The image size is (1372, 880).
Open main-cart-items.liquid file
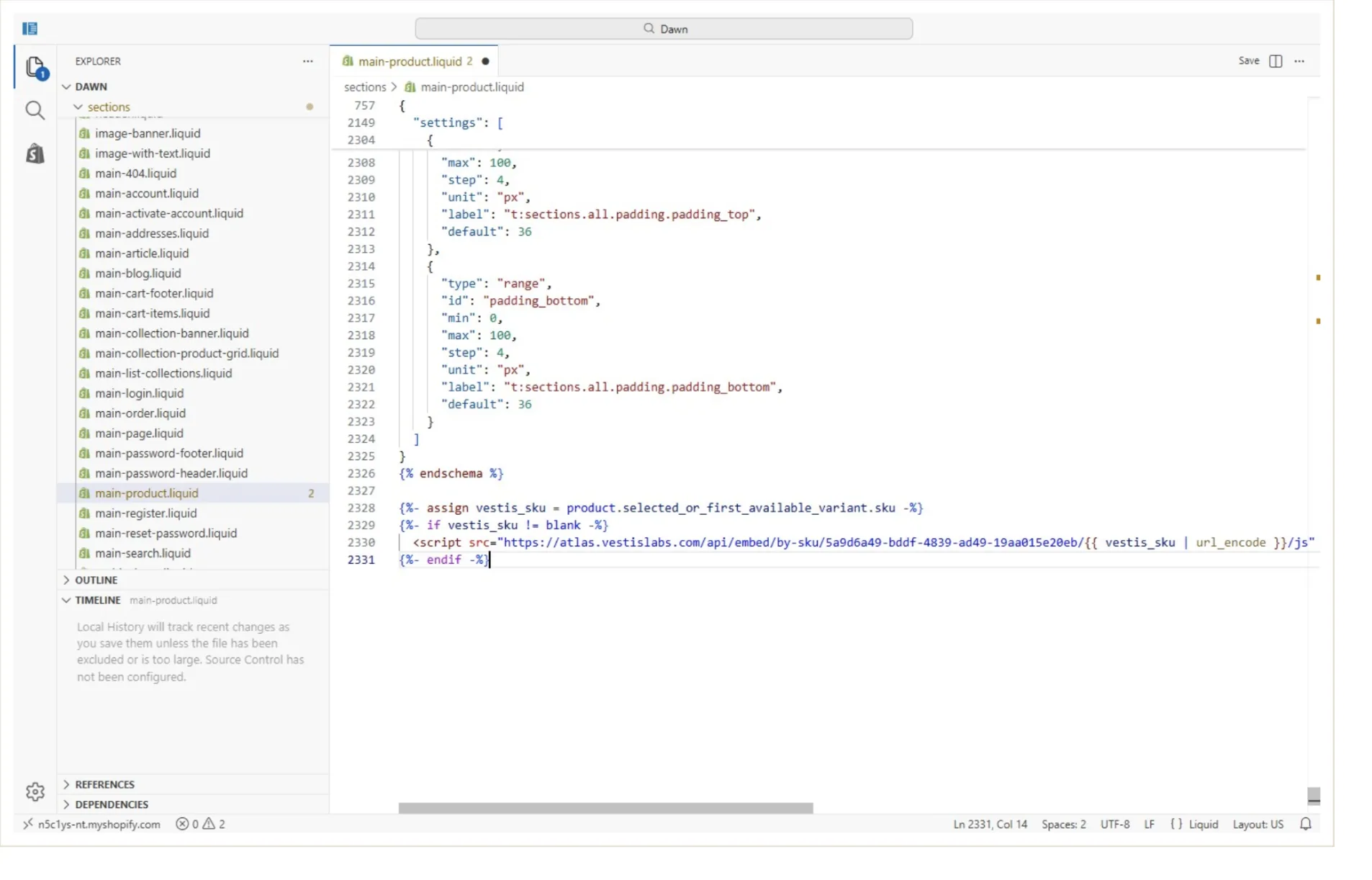tap(152, 313)
